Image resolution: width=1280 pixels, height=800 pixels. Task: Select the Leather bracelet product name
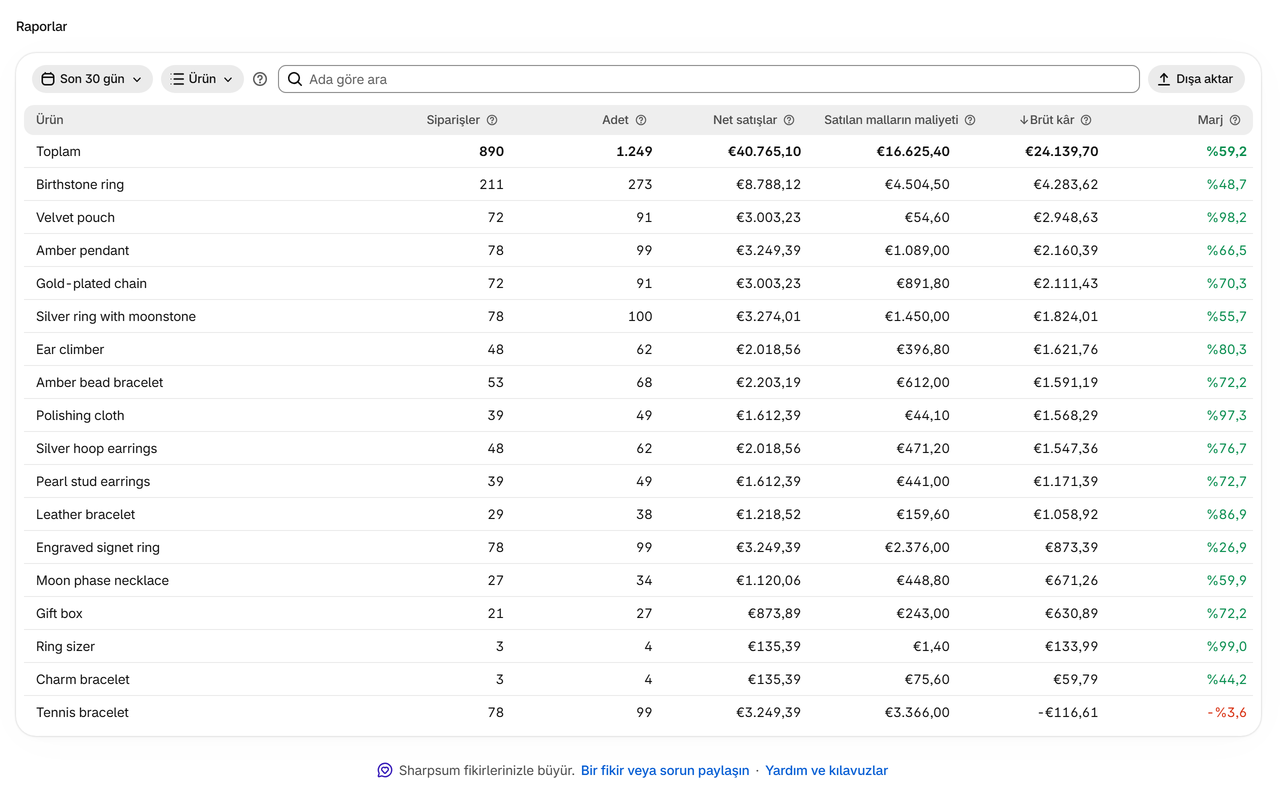click(85, 514)
